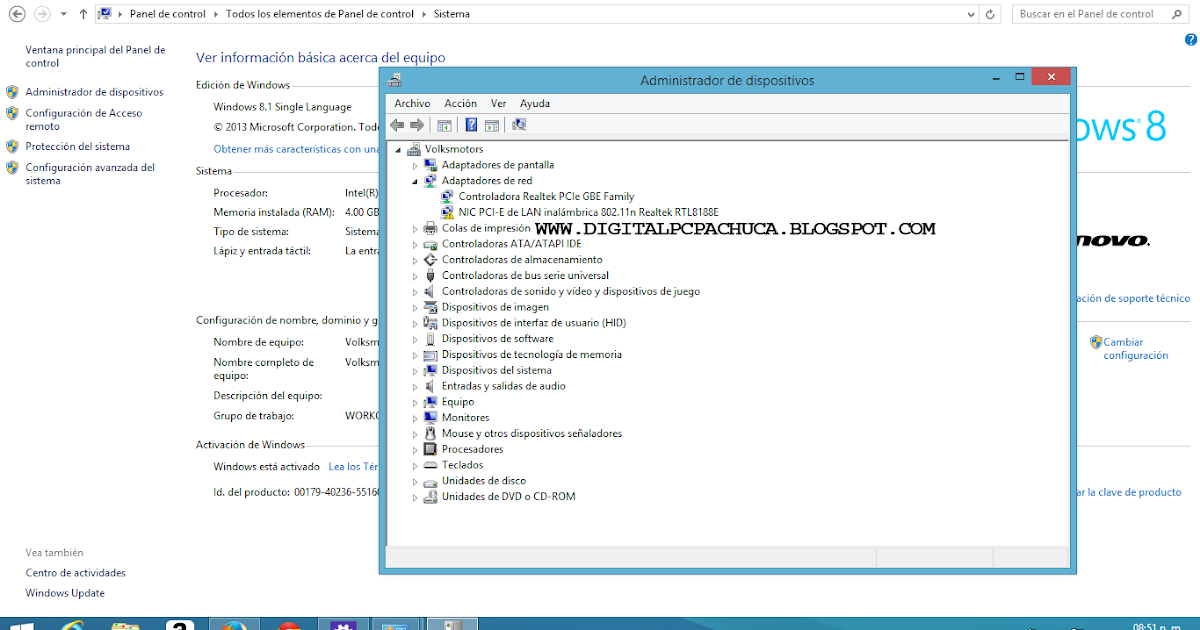The image size is (1200, 630).
Task: Expand Dispositivos de tecnología de memoria
Action: click(415, 354)
